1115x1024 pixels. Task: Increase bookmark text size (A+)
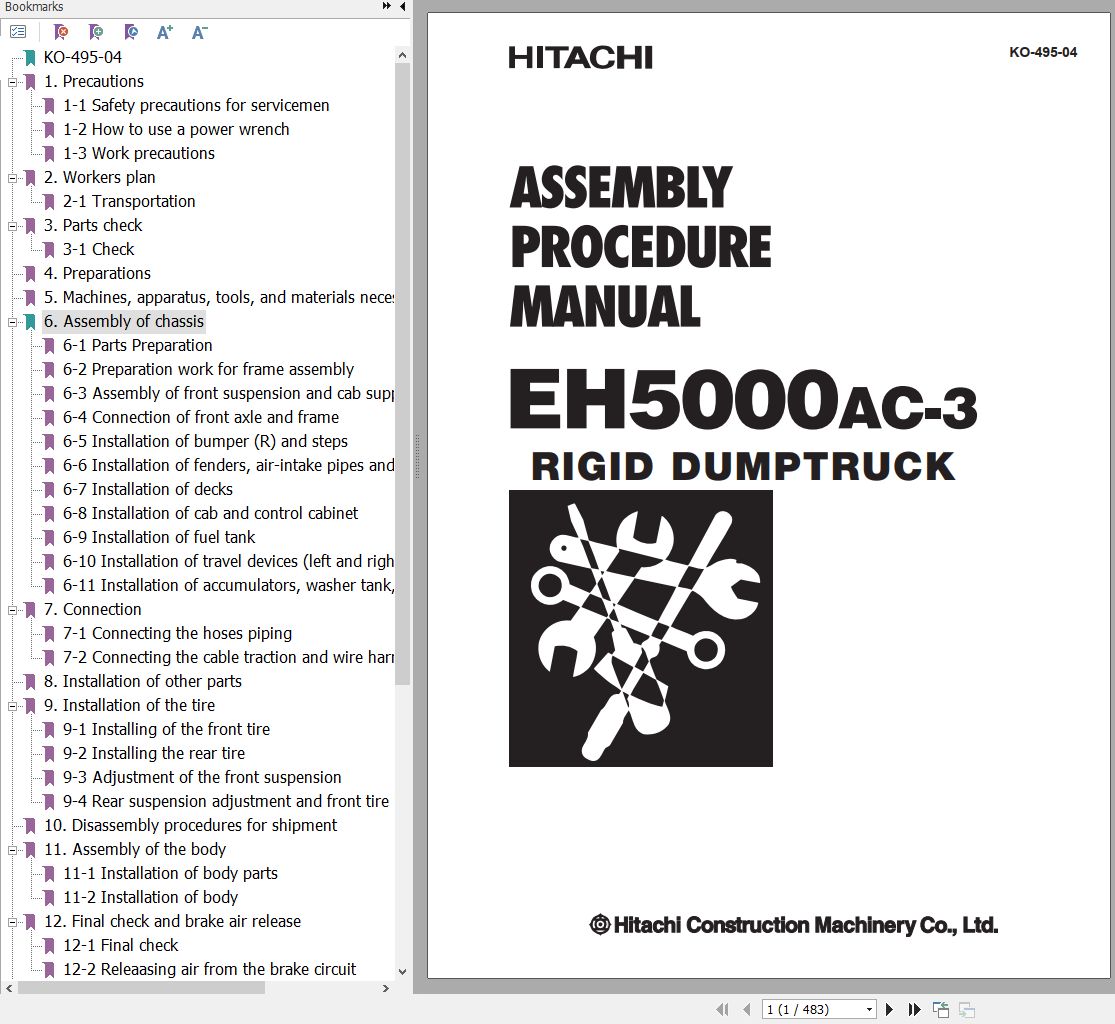click(165, 32)
